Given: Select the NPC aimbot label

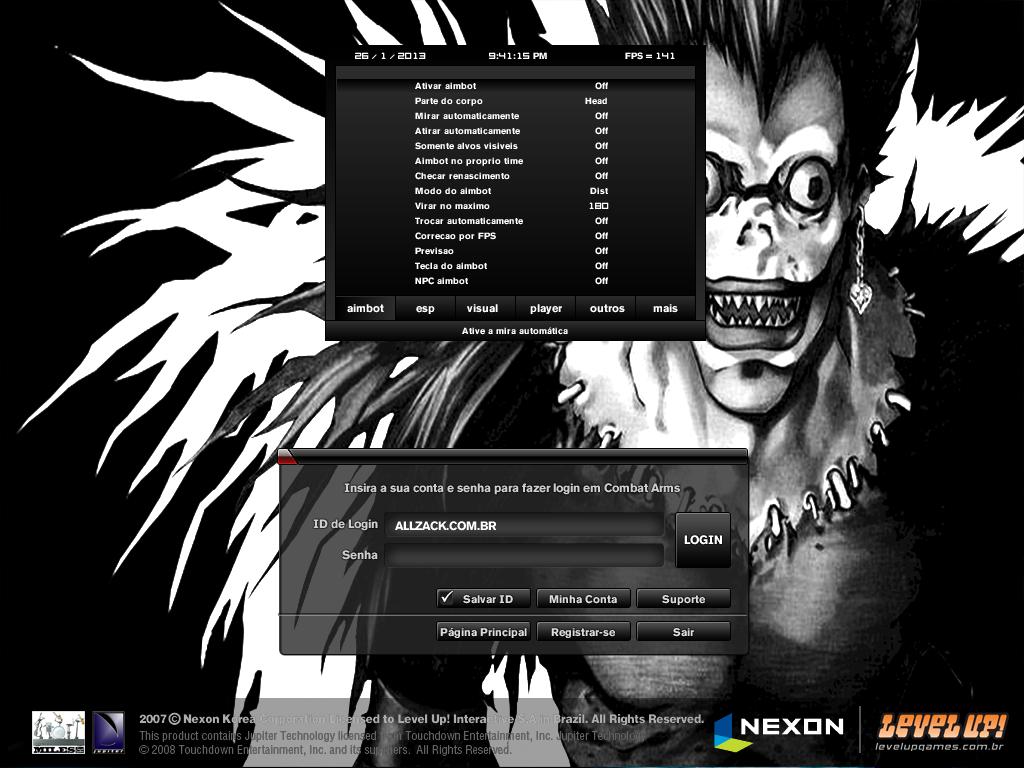Looking at the screenshot, I should [x=441, y=281].
